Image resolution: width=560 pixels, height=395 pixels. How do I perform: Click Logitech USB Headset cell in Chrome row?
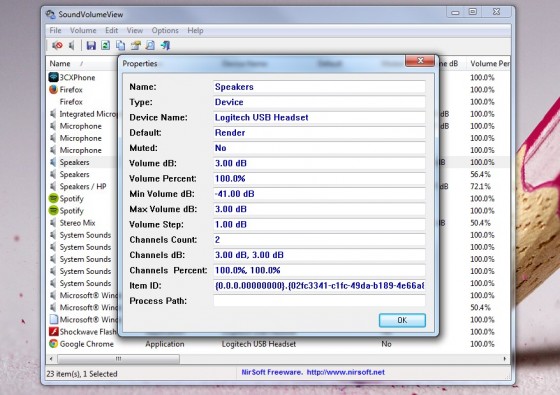click(x=259, y=344)
